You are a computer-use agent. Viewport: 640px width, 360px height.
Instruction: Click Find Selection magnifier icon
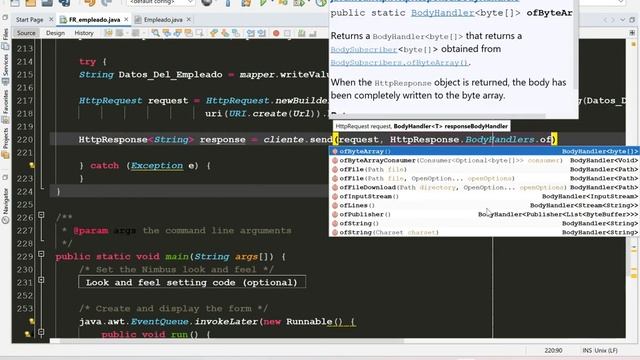(156, 33)
